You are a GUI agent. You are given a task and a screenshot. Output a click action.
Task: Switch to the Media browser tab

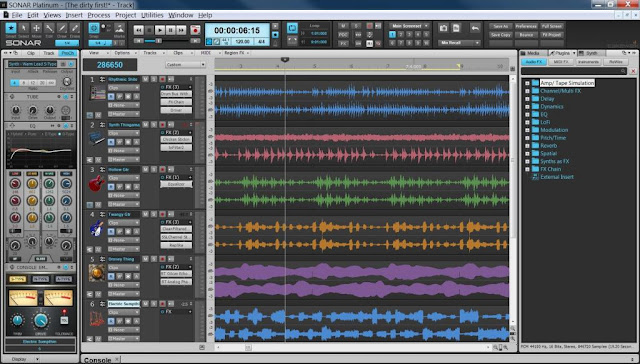pyautogui.click(x=533, y=53)
